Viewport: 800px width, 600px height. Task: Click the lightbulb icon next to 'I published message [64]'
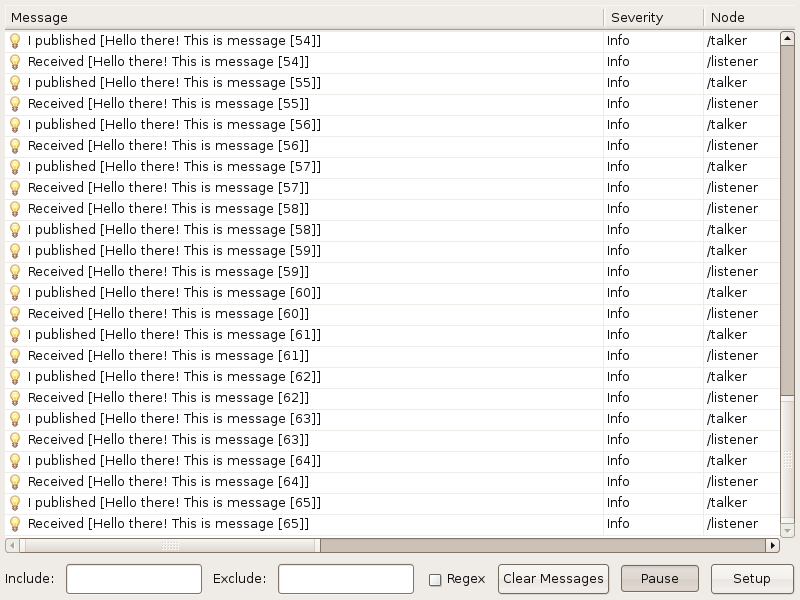pos(15,461)
